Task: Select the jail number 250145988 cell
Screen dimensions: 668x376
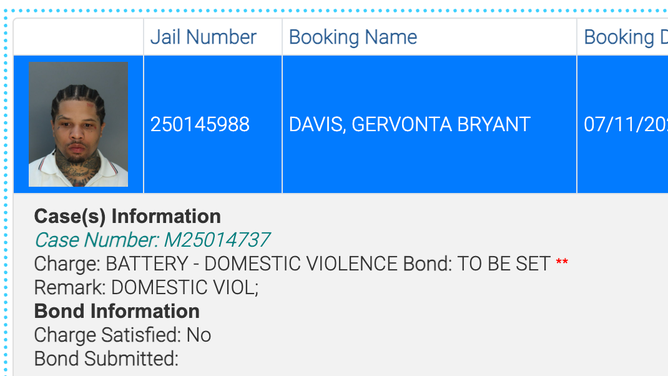Action: 213,124
